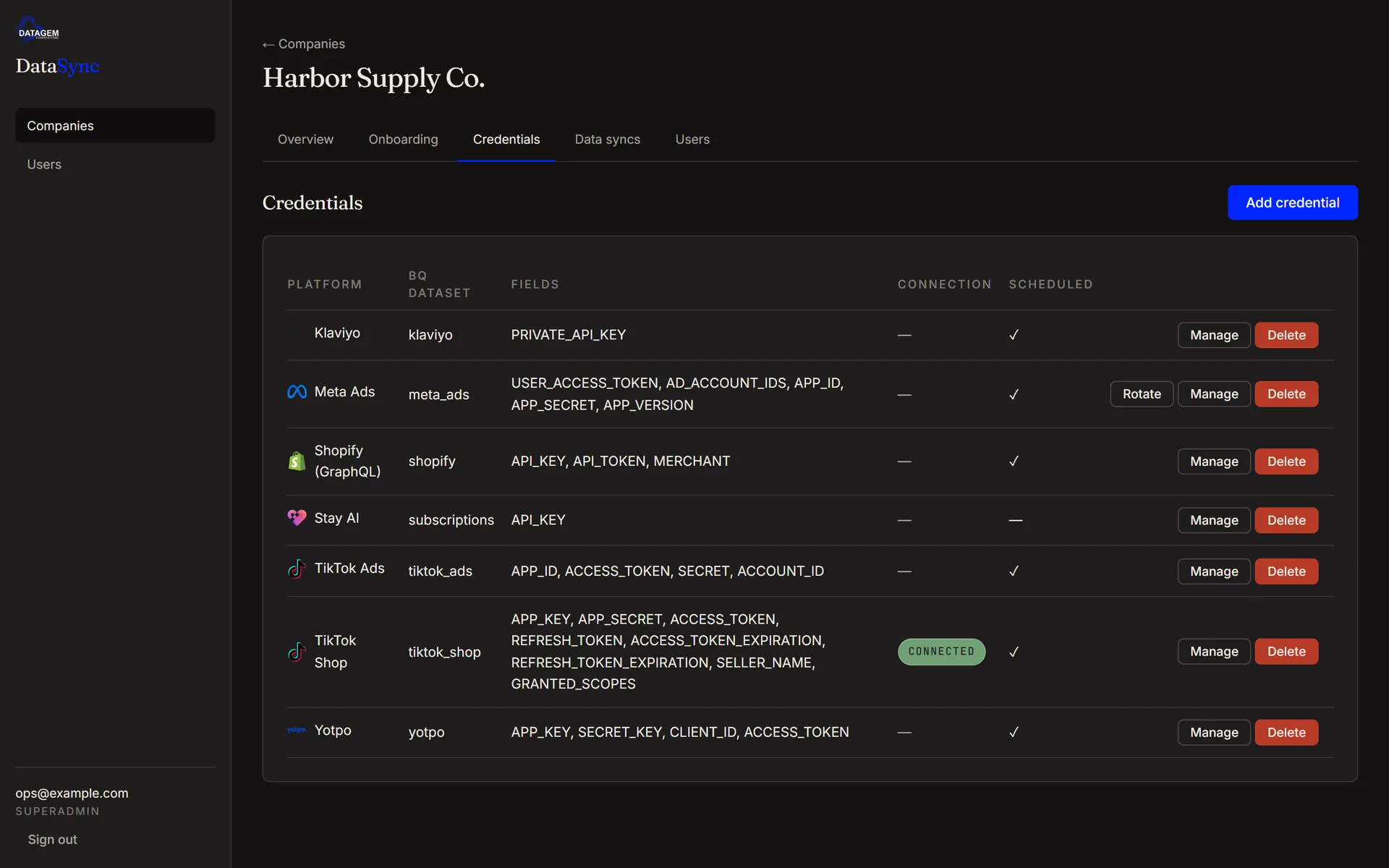The image size is (1389, 868).
Task: Click the Harbor Supply Co. heading
Action: pyautogui.click(x=373, y=78)
